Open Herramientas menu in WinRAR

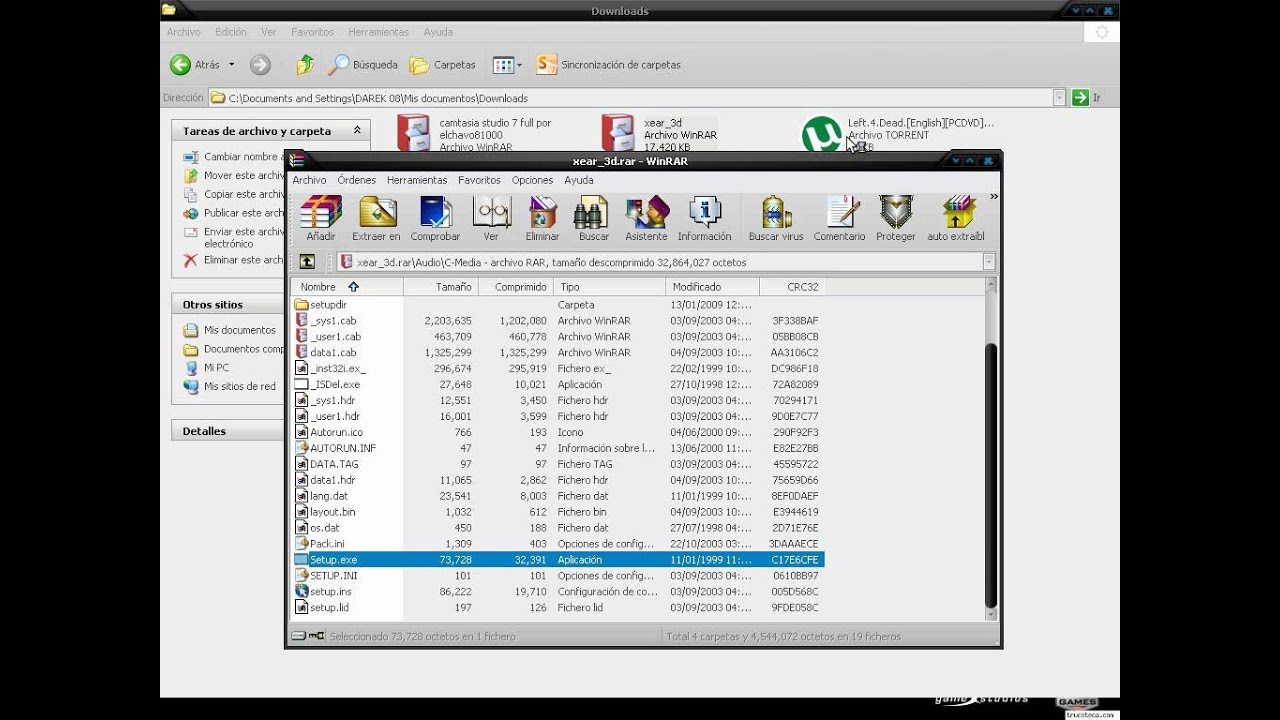click(x=417, y=180)
